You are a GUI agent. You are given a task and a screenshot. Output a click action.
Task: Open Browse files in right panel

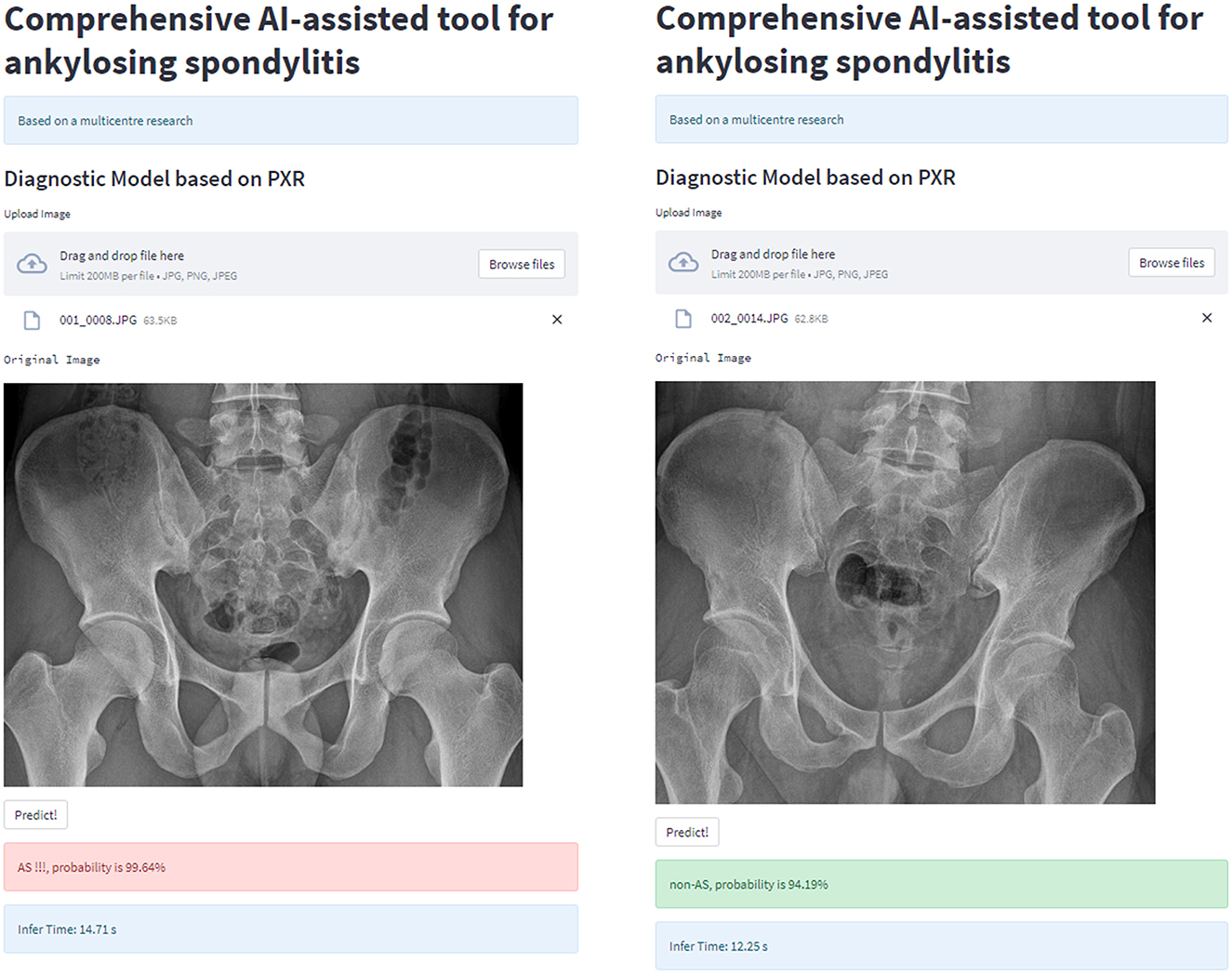pos(1172,263)
